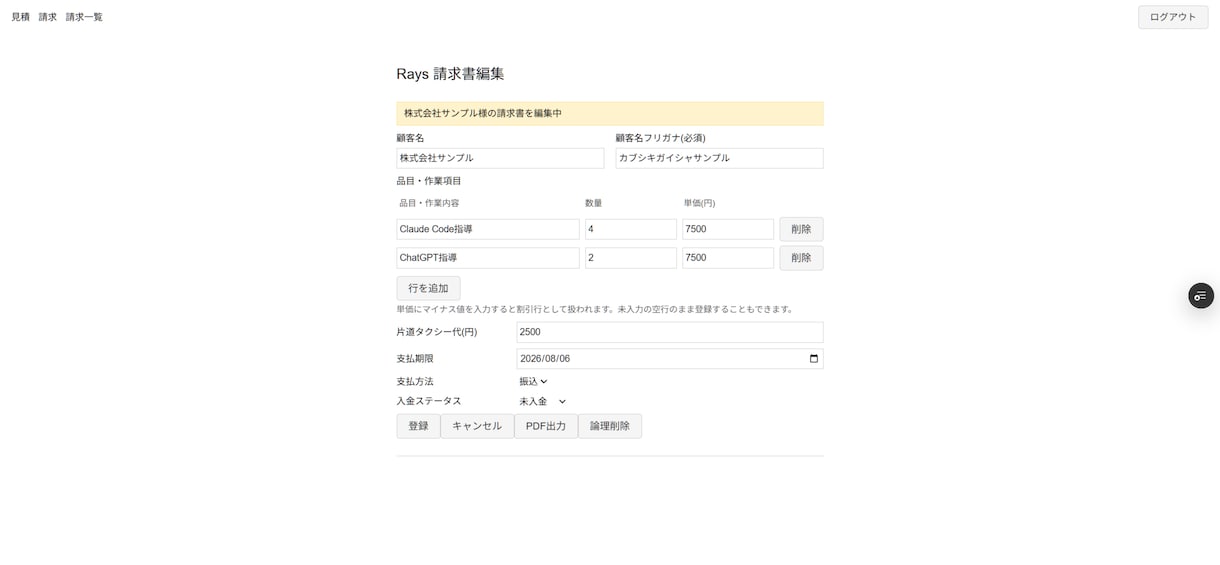Screen dimensions: 1220x565
Task: Open the calendar picker on 支払期限
Action: [814, 359]
